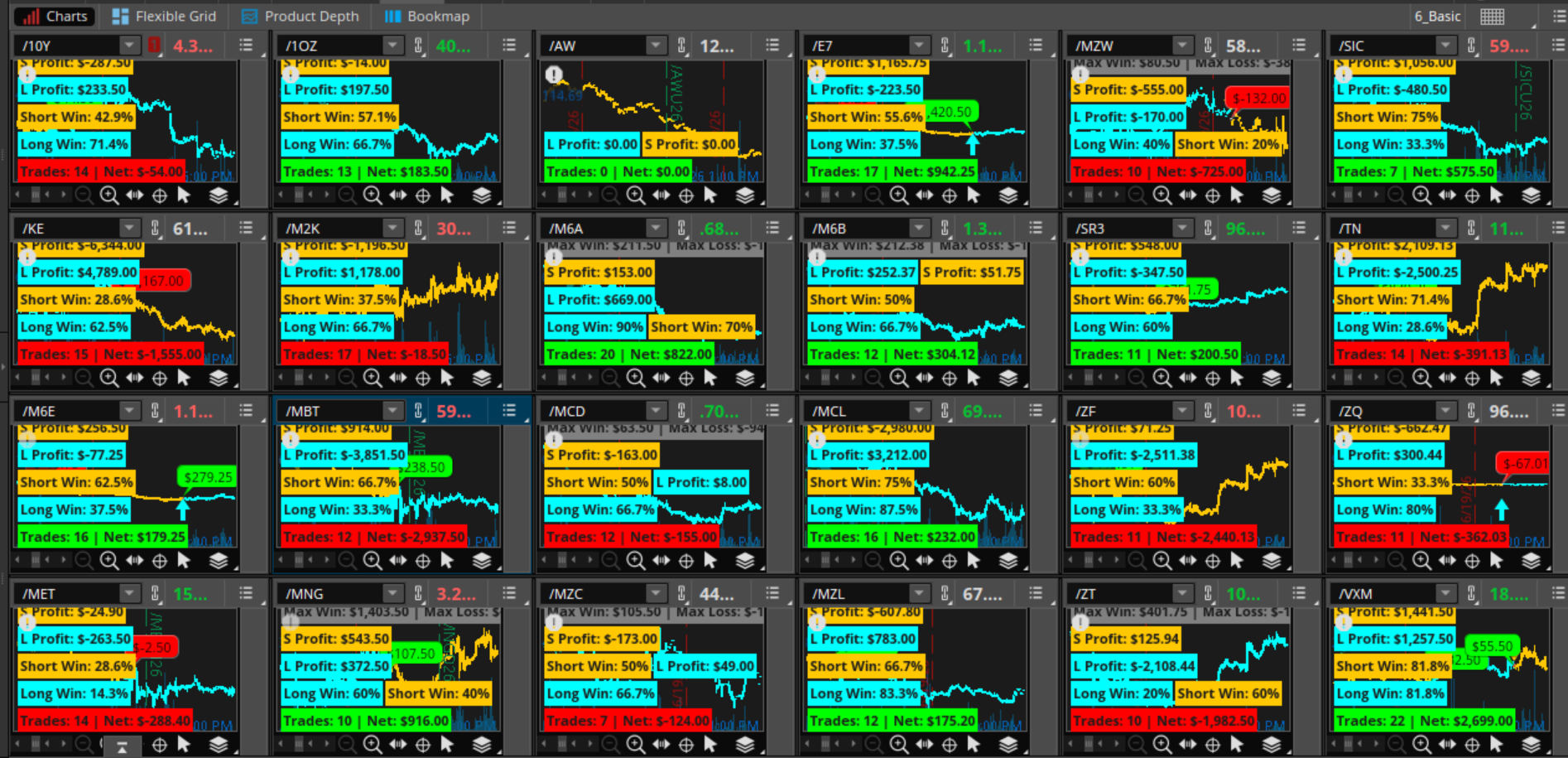Open drawing sets layers on /M6E chart
This screenshot has width=1568, height=758.
pyautogui.click(x=219, y=561)
